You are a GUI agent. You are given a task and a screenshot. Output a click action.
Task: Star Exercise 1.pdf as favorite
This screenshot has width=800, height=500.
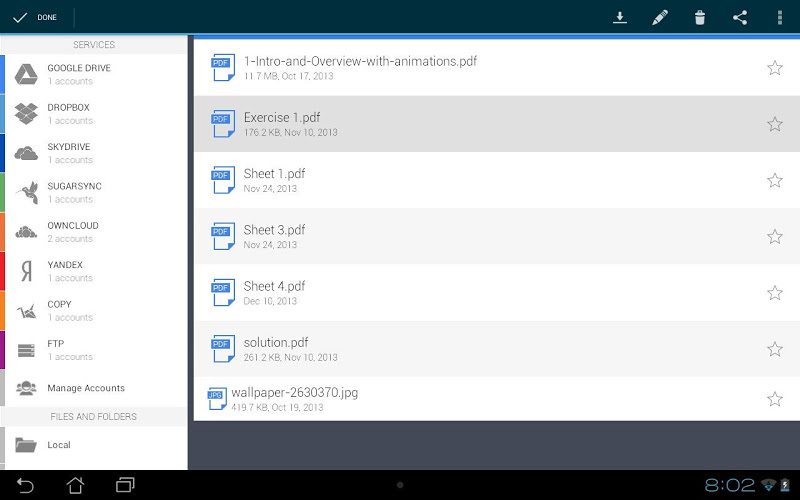pyautogui.click(x=774, y=124)
